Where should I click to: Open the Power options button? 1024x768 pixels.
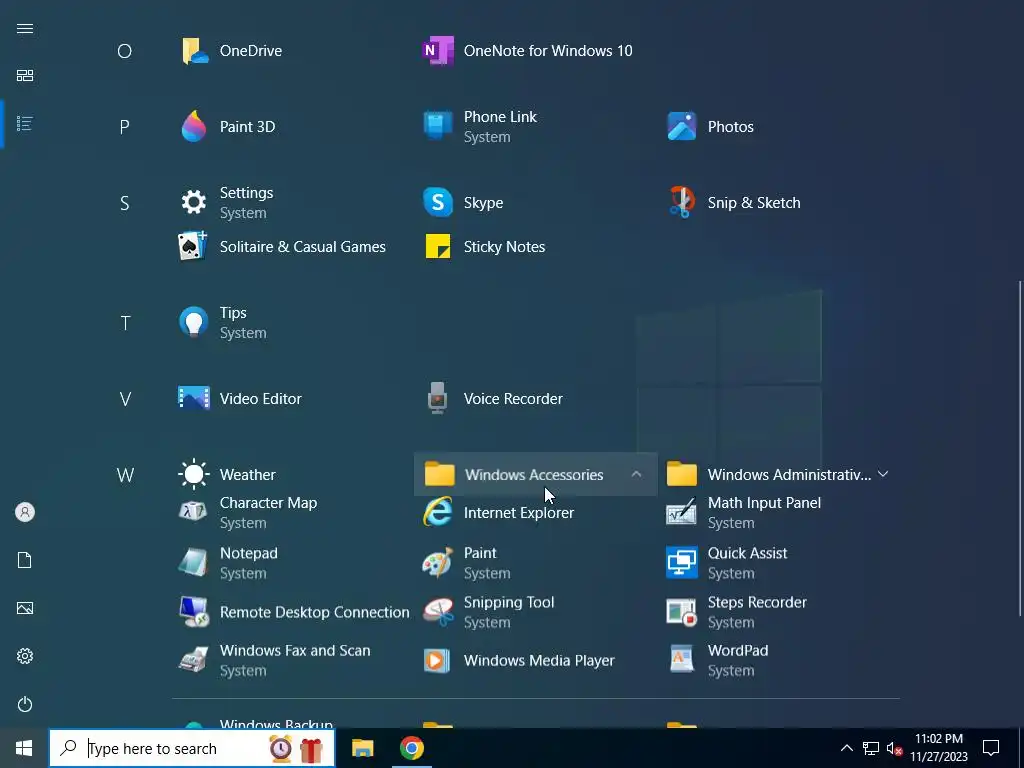[25, 704]
